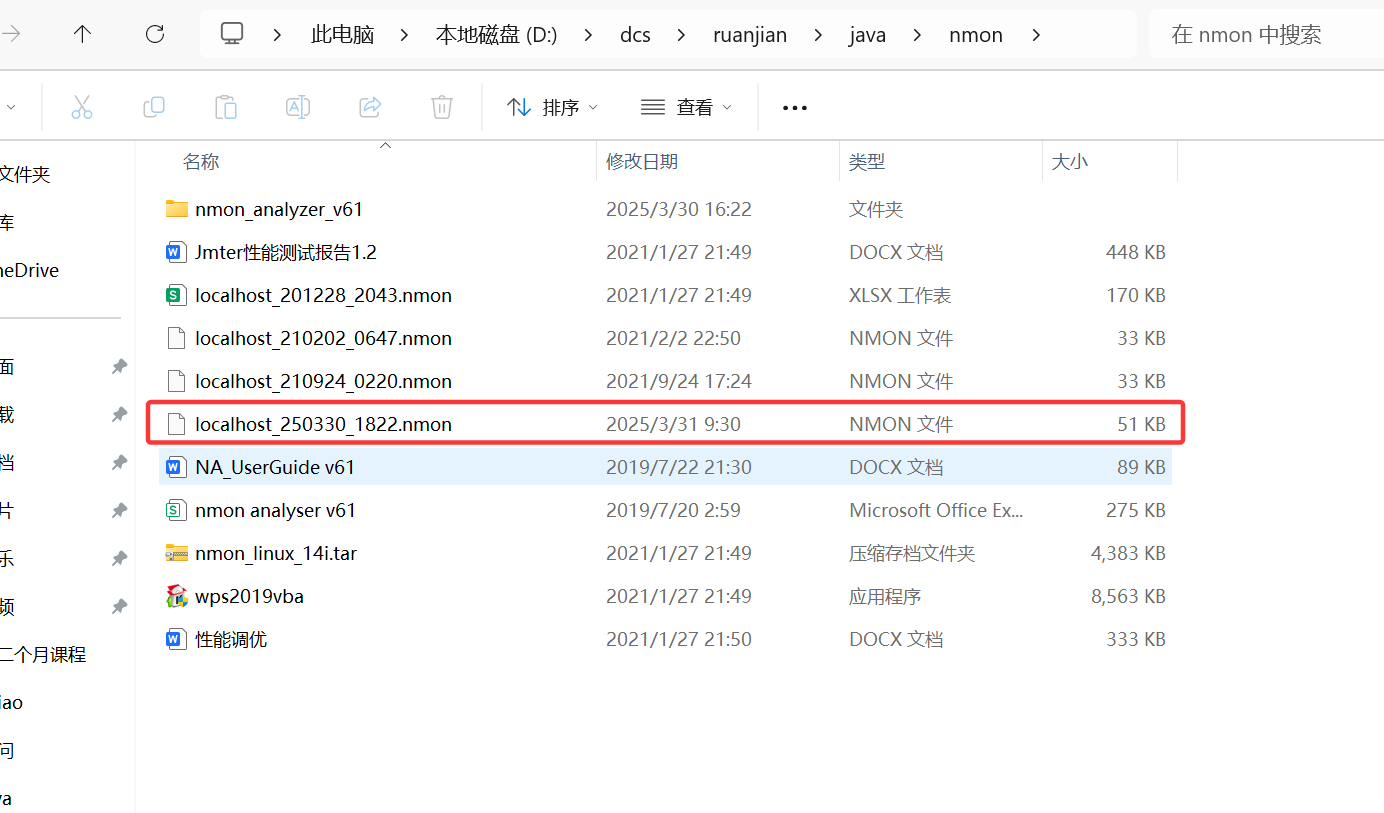Image resolution: width=1384 pixels, height=813 pixels.
Task: Select the file nmon_linux_14i.tar
Action: point(276,553)
